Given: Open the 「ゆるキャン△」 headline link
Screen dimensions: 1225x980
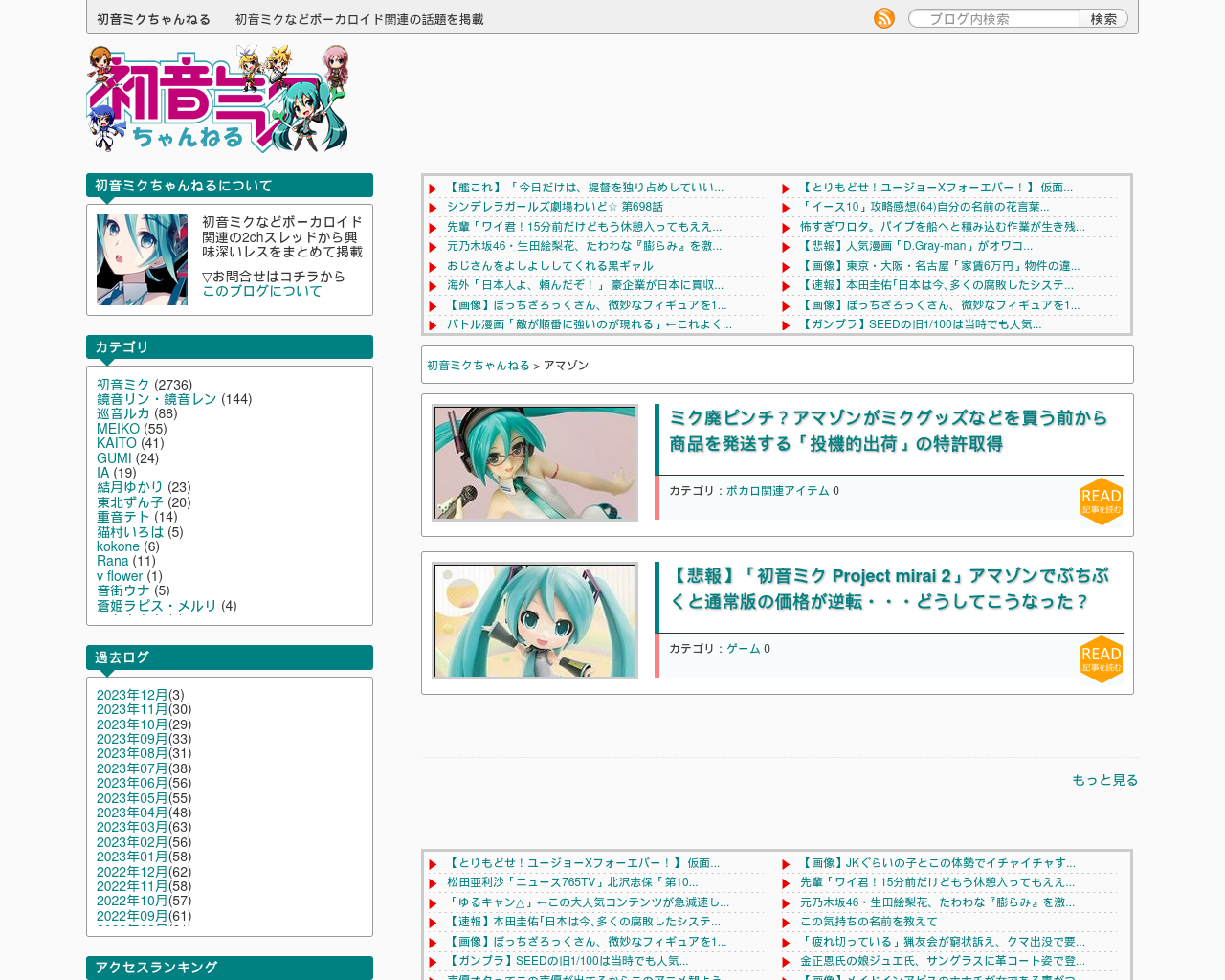Looking at the screenshot, I should (x=588, y=902).
